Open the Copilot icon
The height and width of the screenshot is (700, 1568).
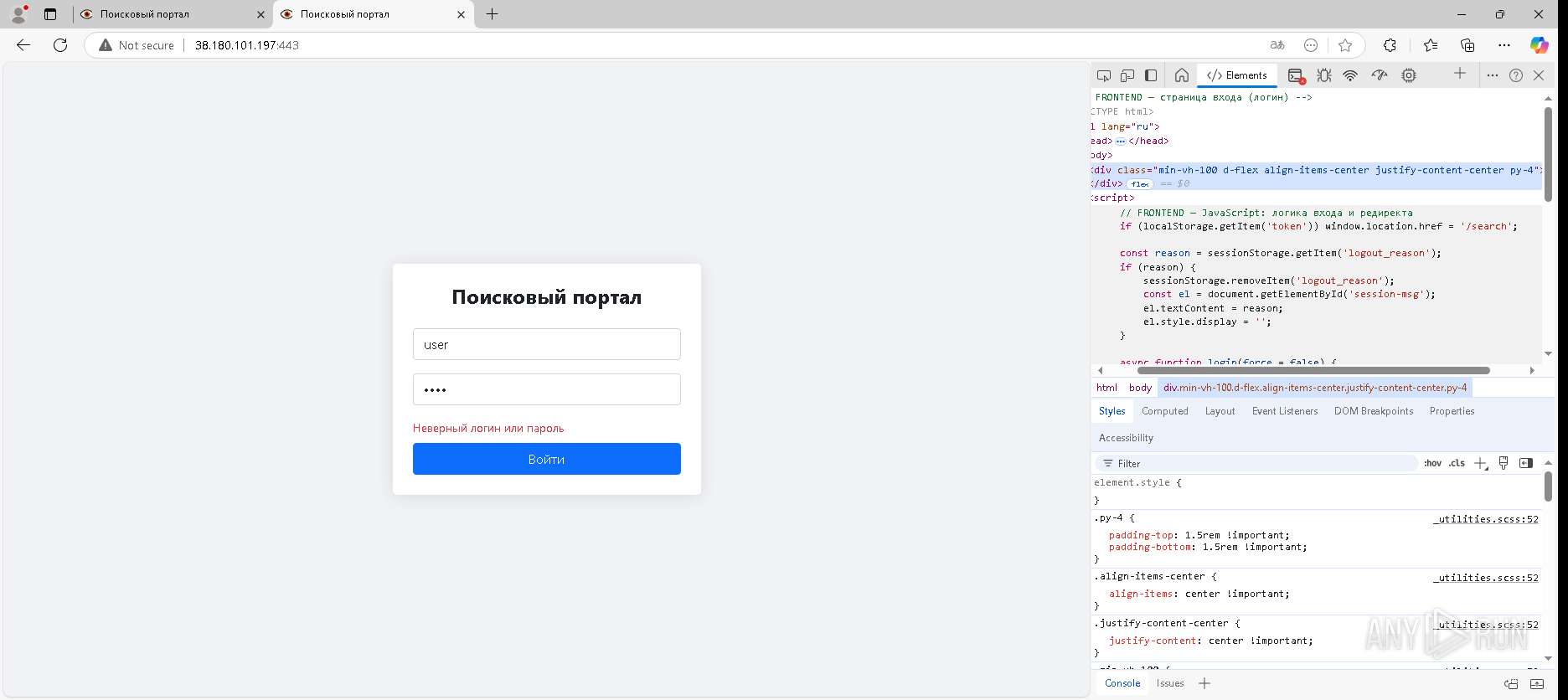[x=1540, y=45]
